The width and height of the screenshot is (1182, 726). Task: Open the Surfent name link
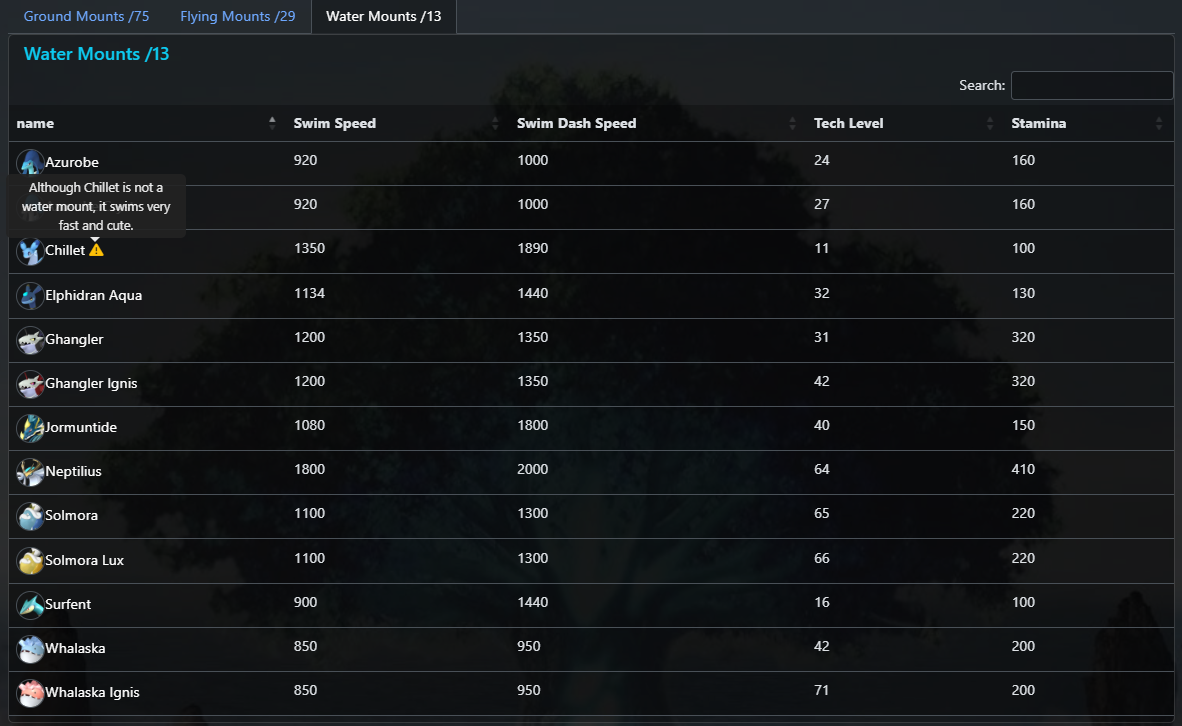(68, 605)
